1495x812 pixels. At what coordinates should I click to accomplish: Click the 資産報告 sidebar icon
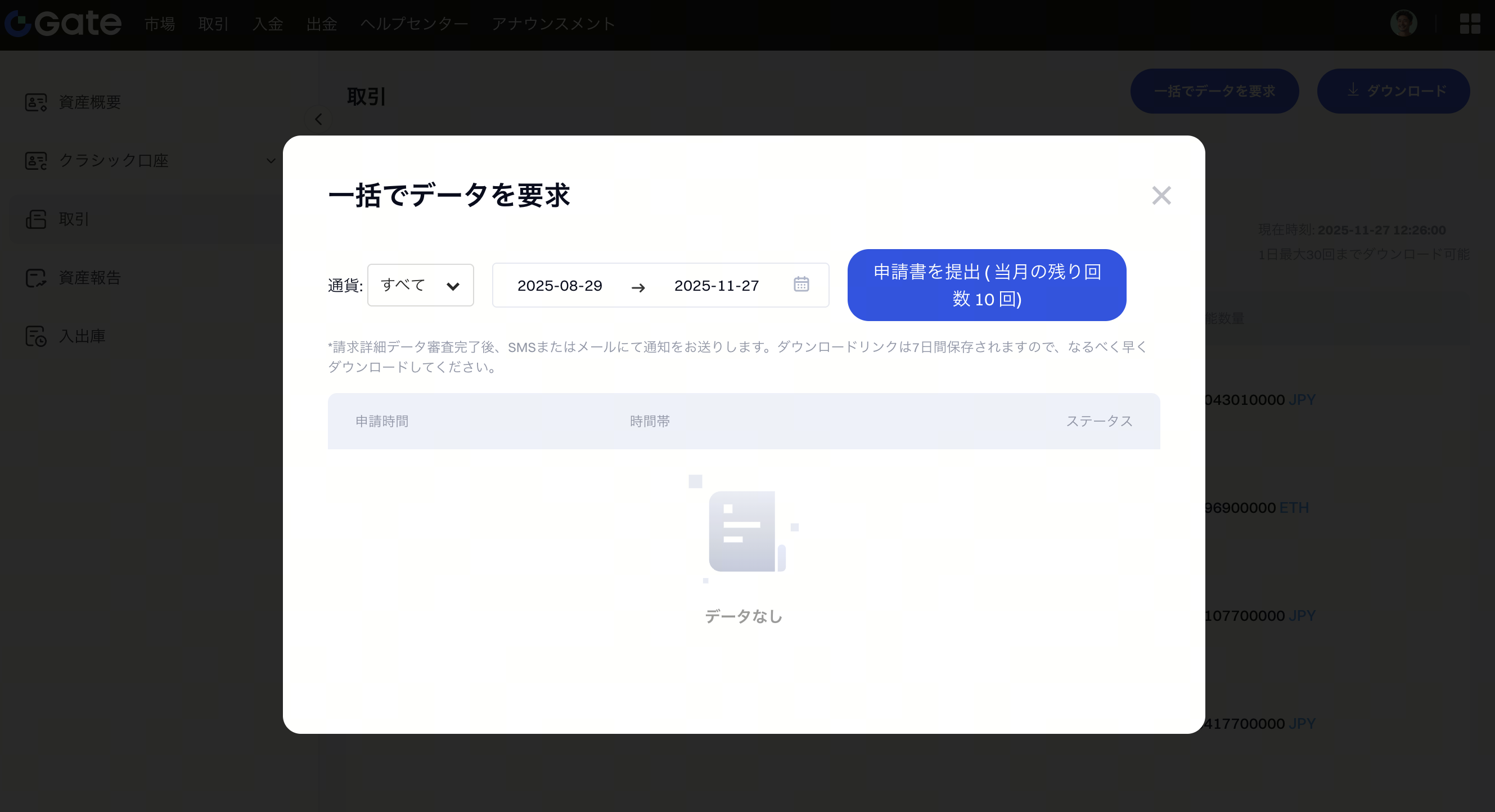click(x=36, y=278)
